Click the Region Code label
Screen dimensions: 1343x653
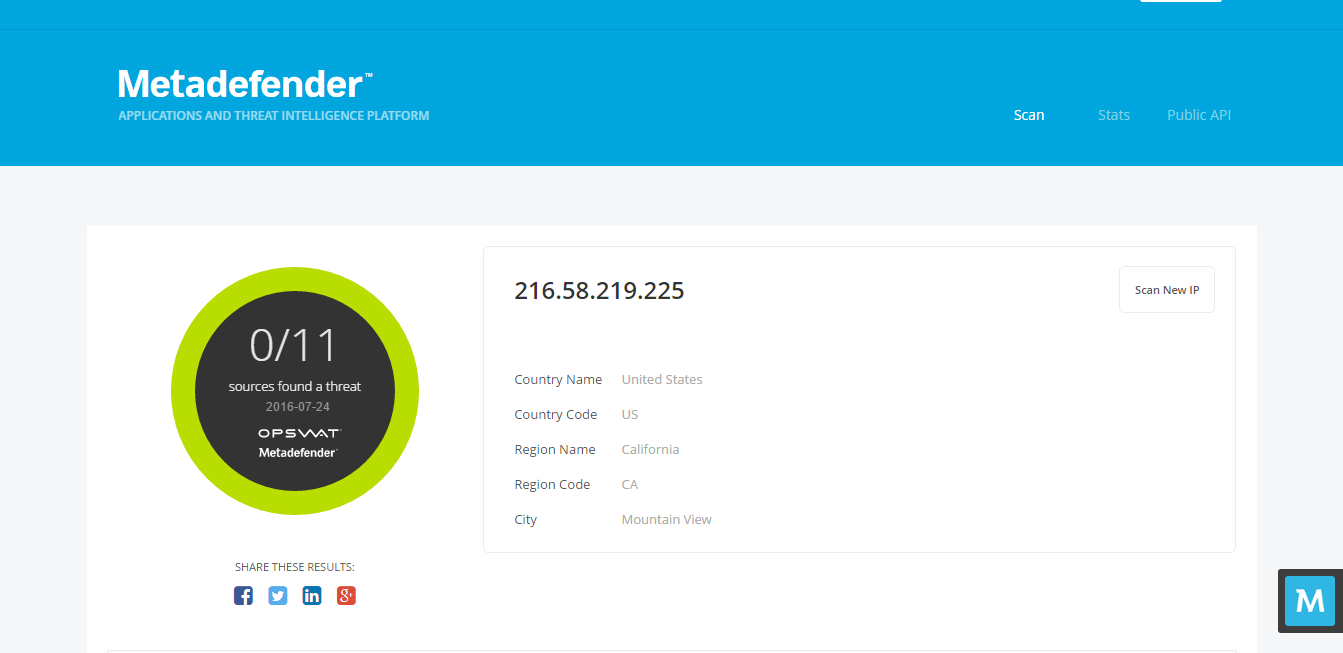click(x=552, y=485)
